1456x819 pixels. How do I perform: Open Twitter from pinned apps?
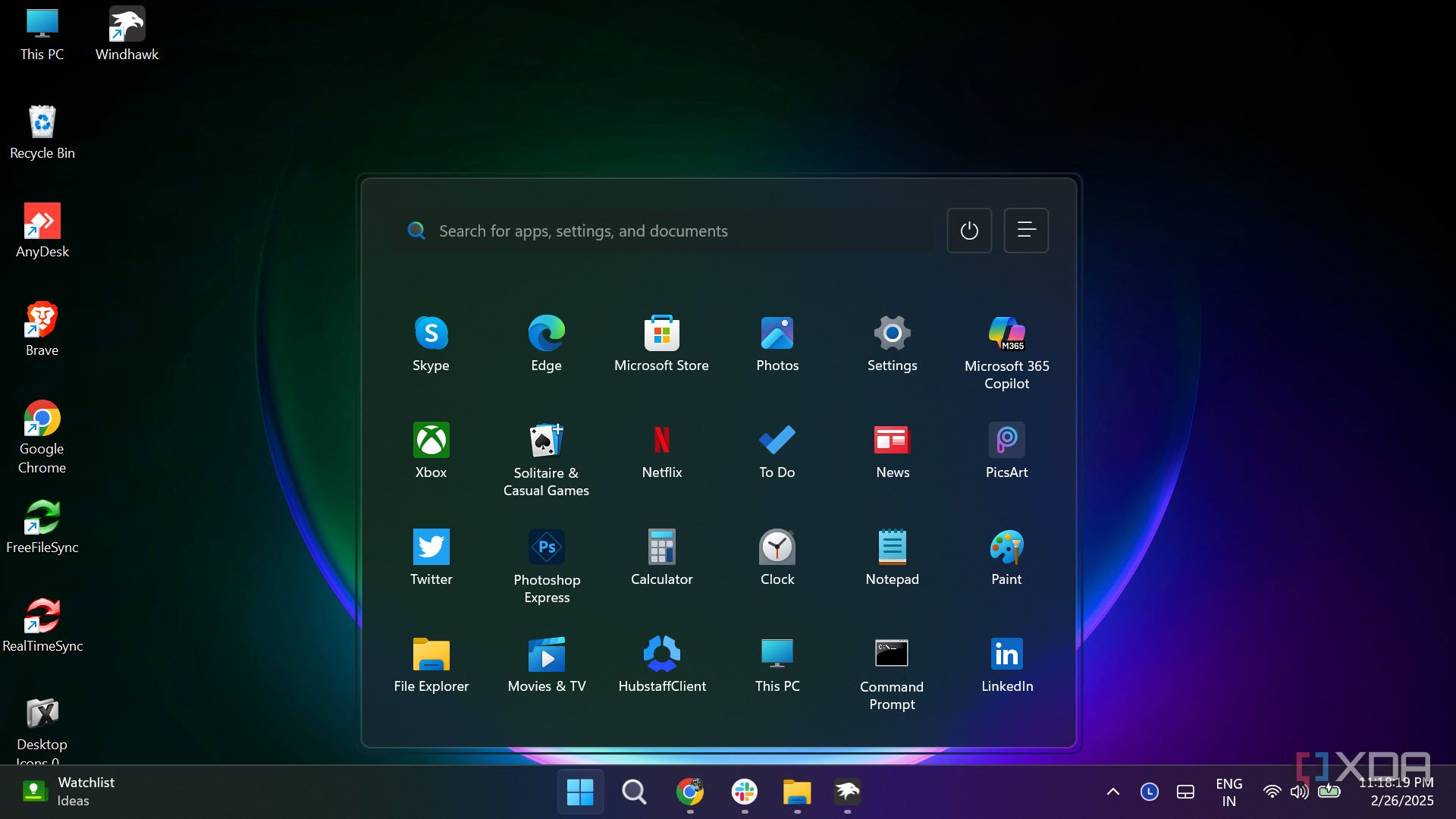[431, 557]
